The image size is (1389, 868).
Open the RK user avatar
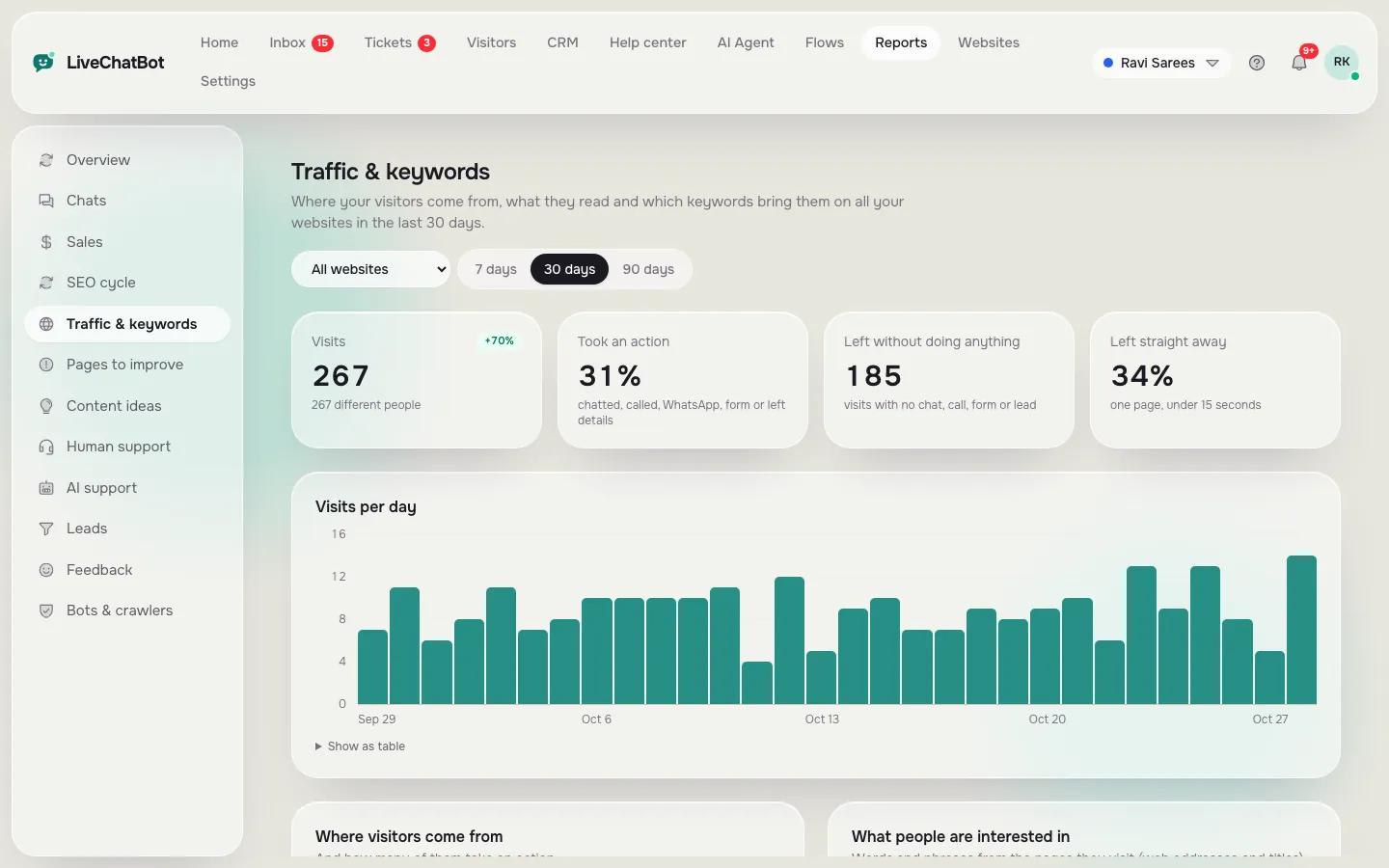coord(1342,62)
